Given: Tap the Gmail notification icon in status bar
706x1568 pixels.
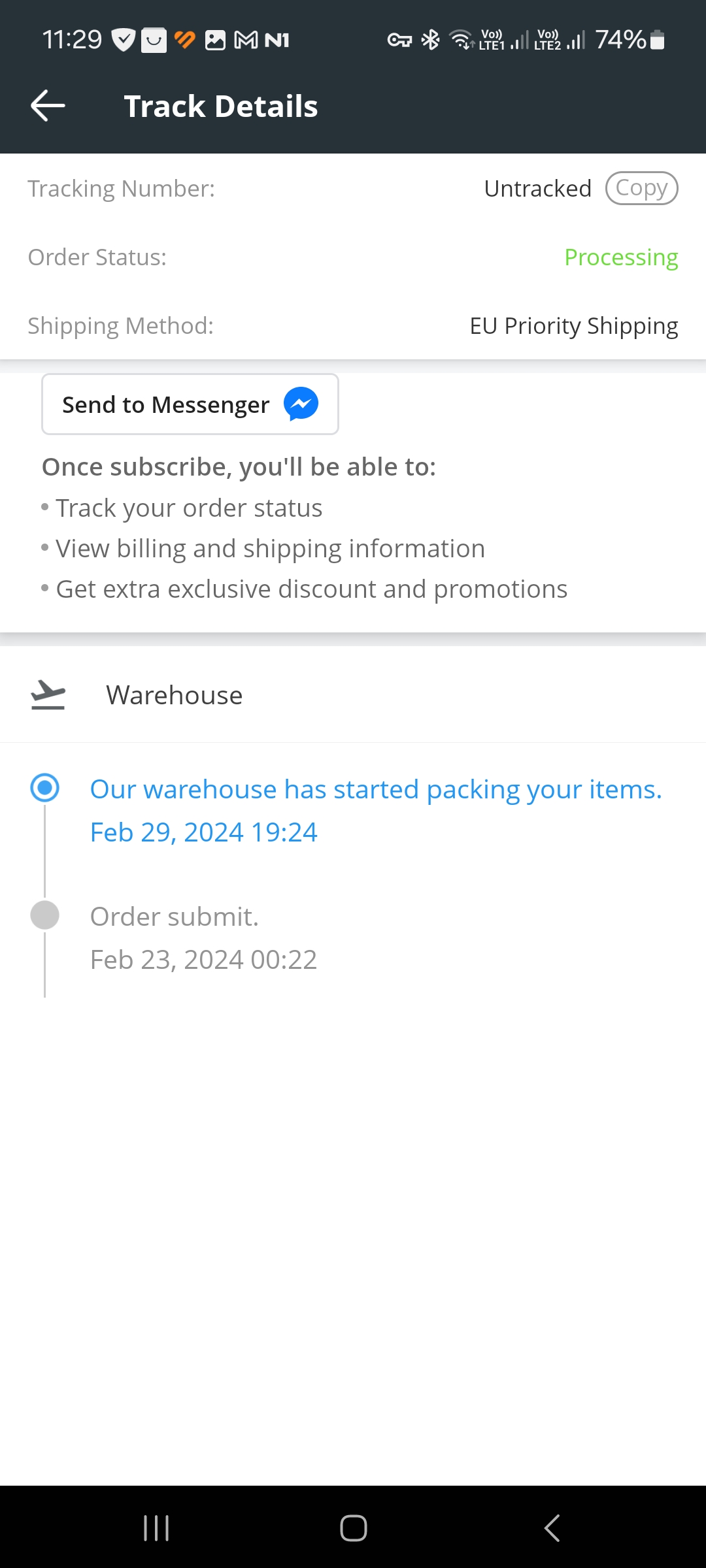Looking at the screenshot, I should [x=246, y=41].
